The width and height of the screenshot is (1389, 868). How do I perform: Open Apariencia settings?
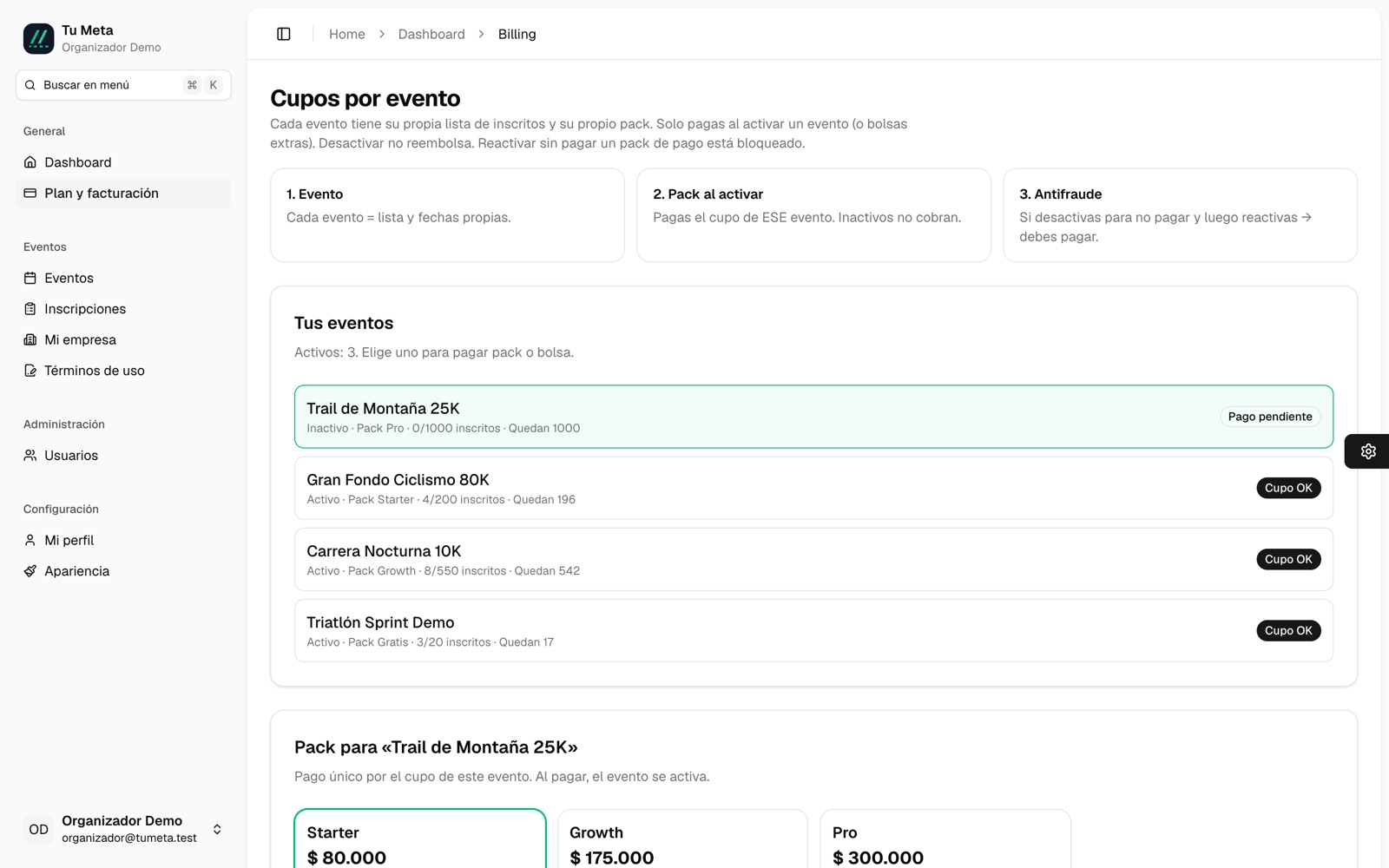tap(123, 571)
